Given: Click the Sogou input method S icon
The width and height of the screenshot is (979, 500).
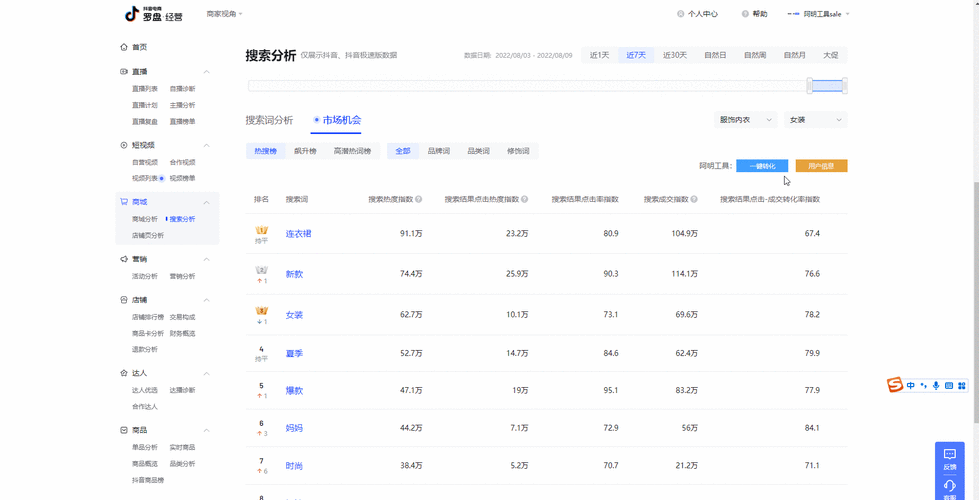Looking at the screenshot, I should click(896, 385).
